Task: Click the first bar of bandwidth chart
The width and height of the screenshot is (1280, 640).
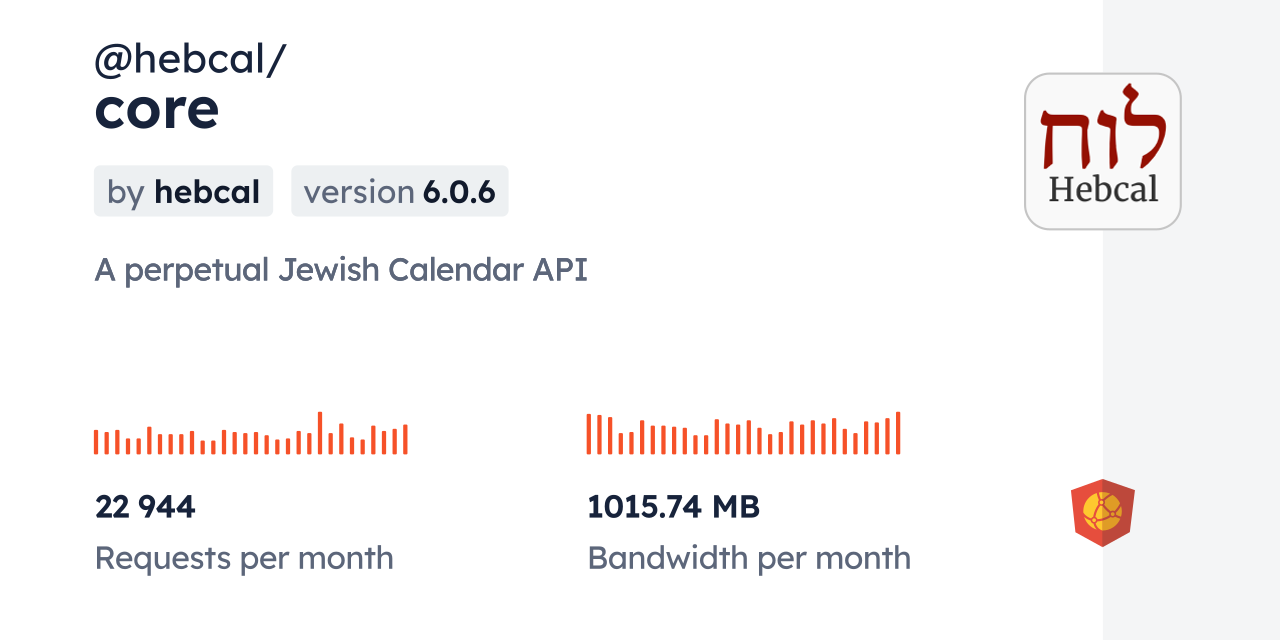Action: (x=589, y=434)
